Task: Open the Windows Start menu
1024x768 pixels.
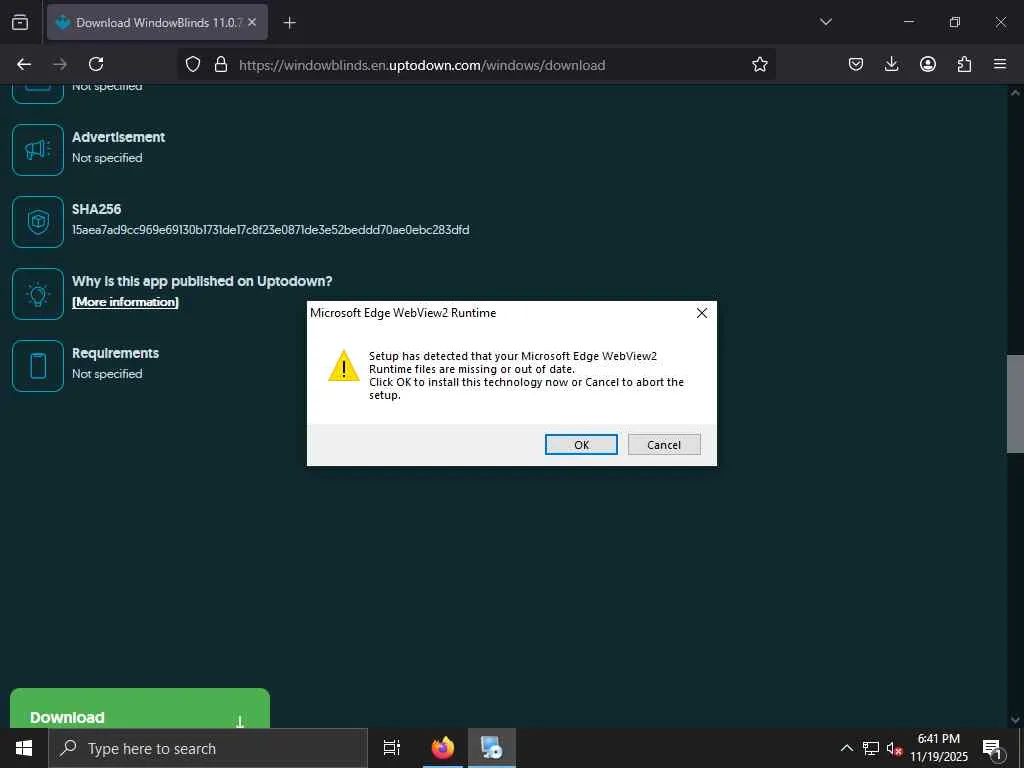Action: (x=24, y=748)
